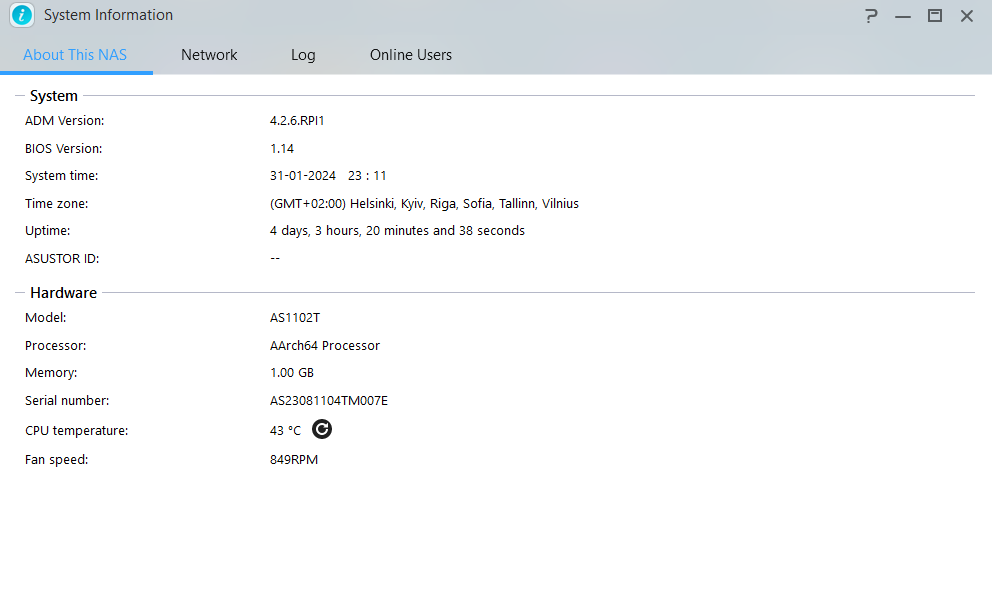Screen dimensions: 992x593
Task: Click the Model label
Action: [x=46, y=318]
